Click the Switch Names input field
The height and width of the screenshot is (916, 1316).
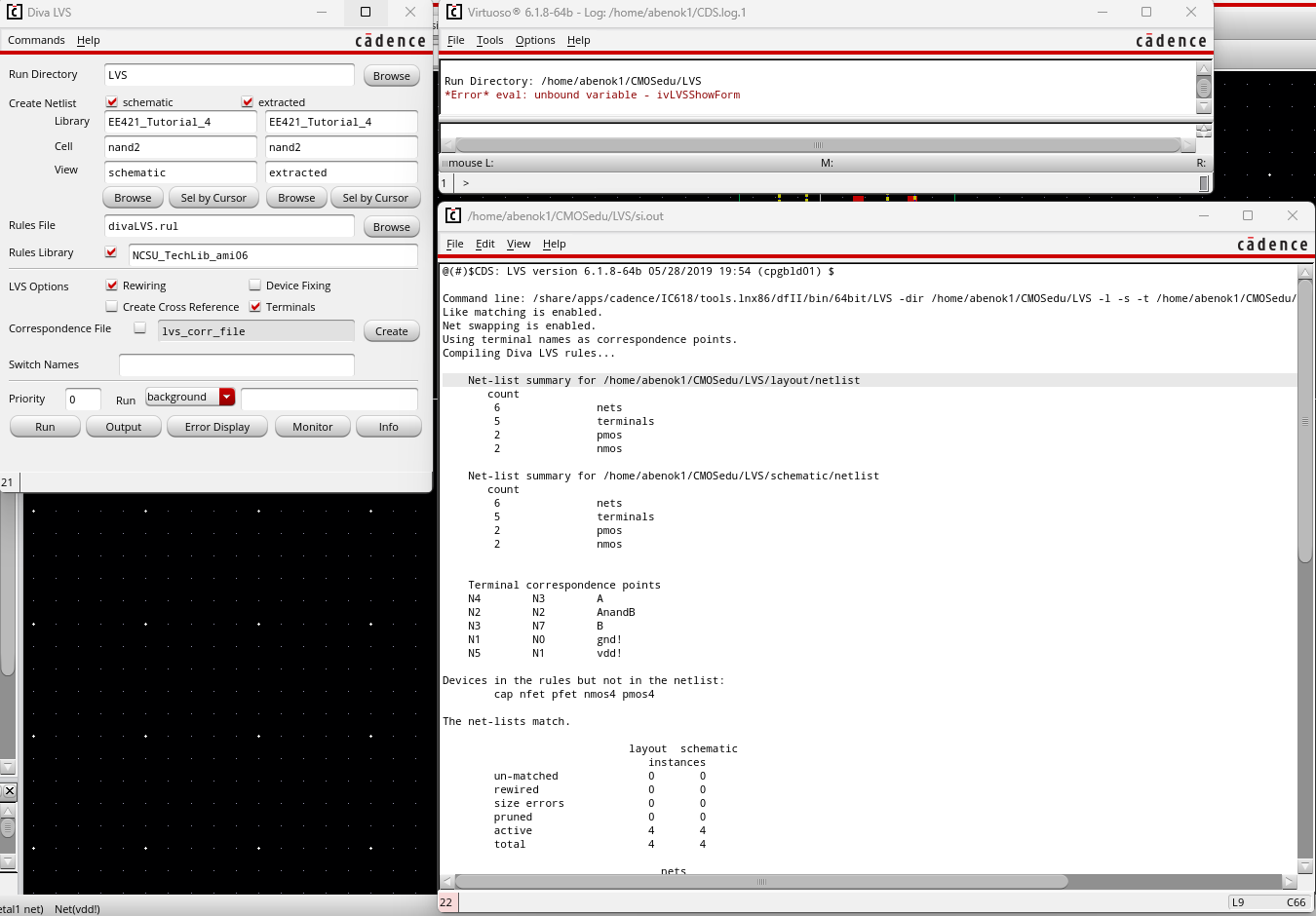tap(237, 365)
